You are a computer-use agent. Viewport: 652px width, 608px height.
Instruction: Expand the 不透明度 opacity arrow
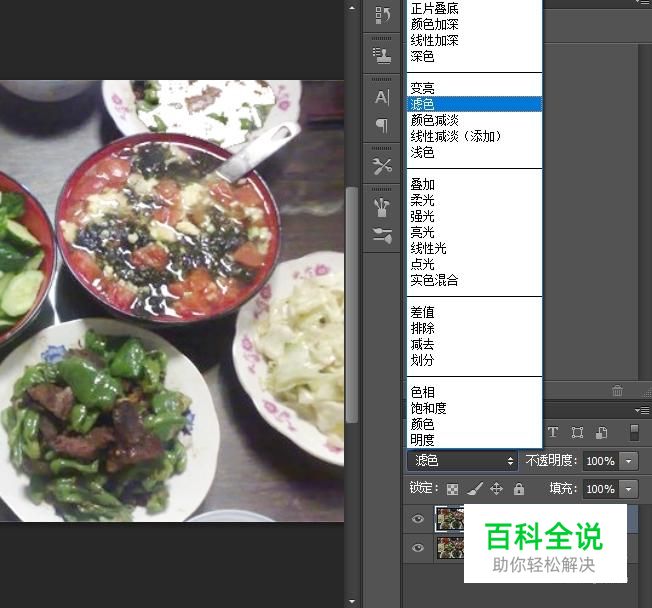(x=629, y=461)
